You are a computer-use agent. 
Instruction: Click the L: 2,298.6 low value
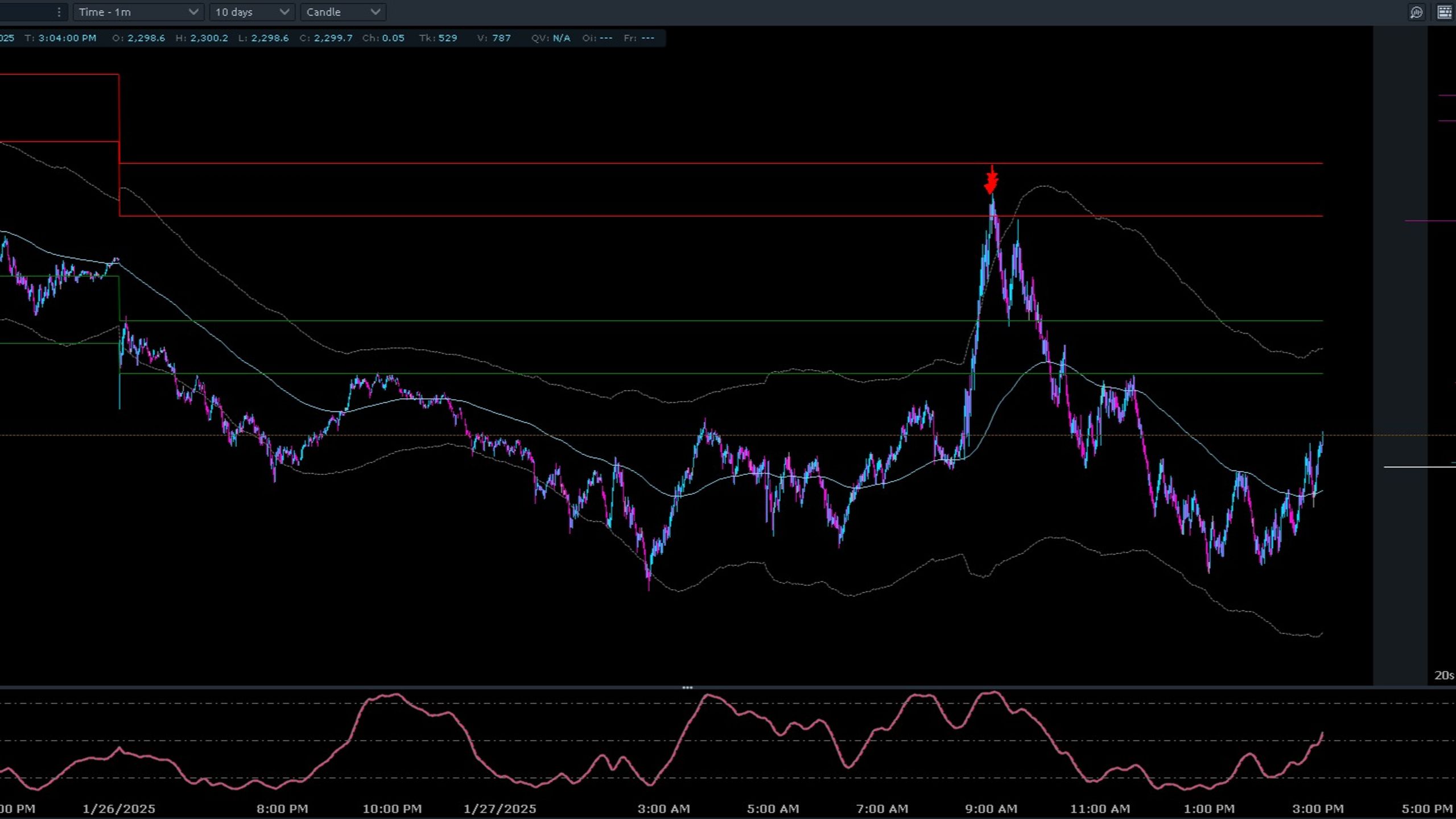point(263,38)
